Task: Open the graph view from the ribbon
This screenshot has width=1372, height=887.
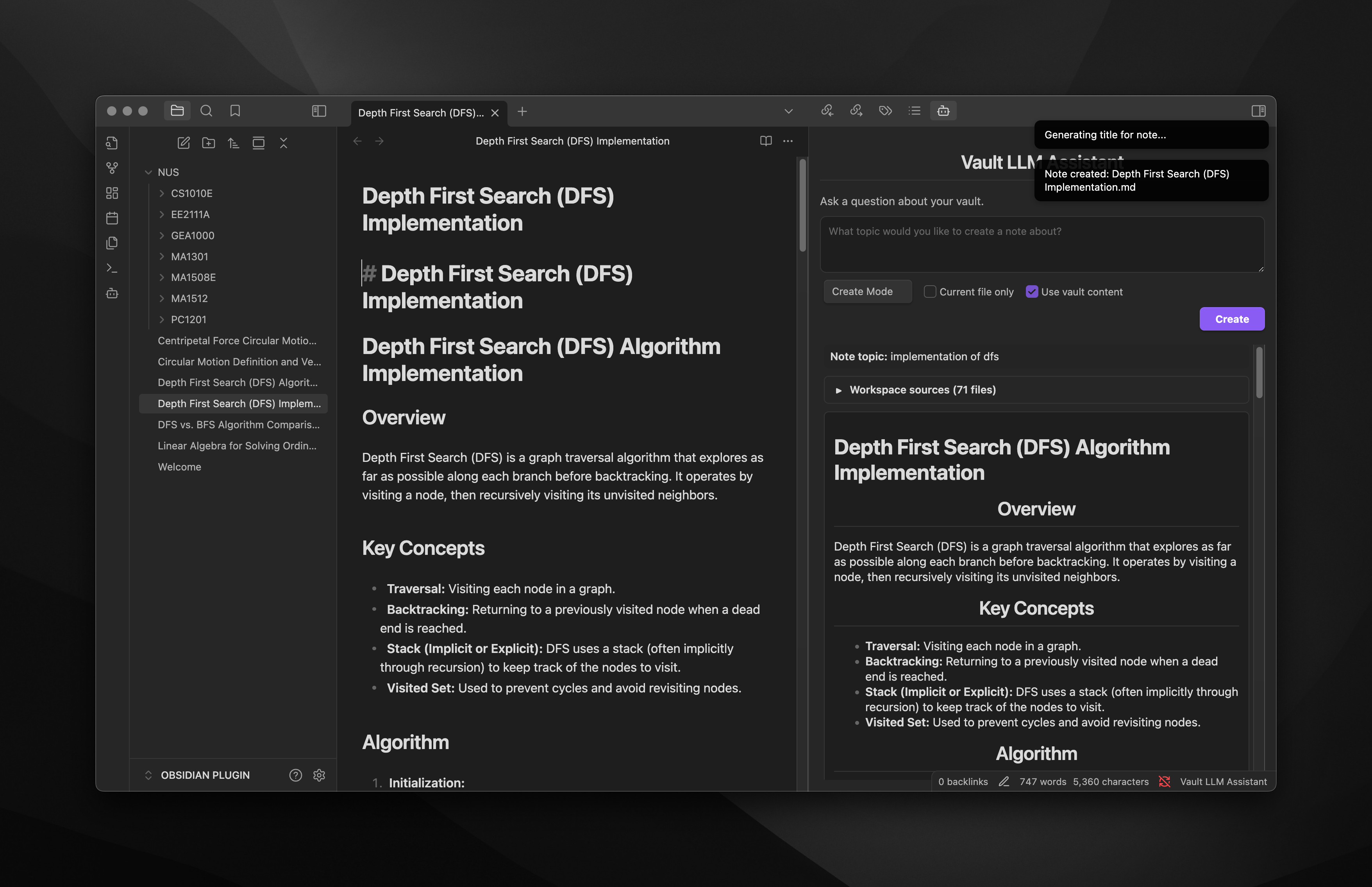Action: pos(112,168)
